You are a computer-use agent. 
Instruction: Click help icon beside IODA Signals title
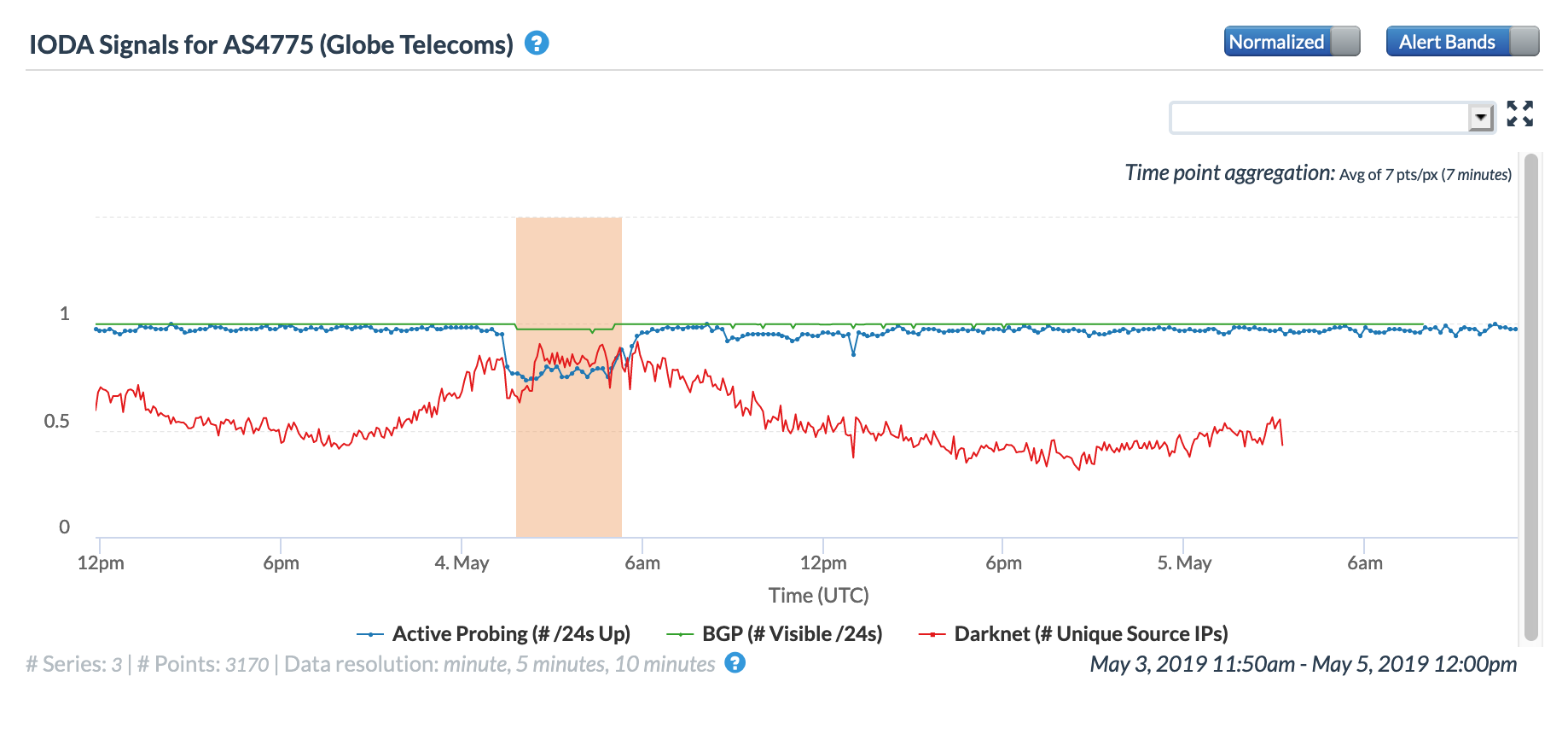(537, 43)
